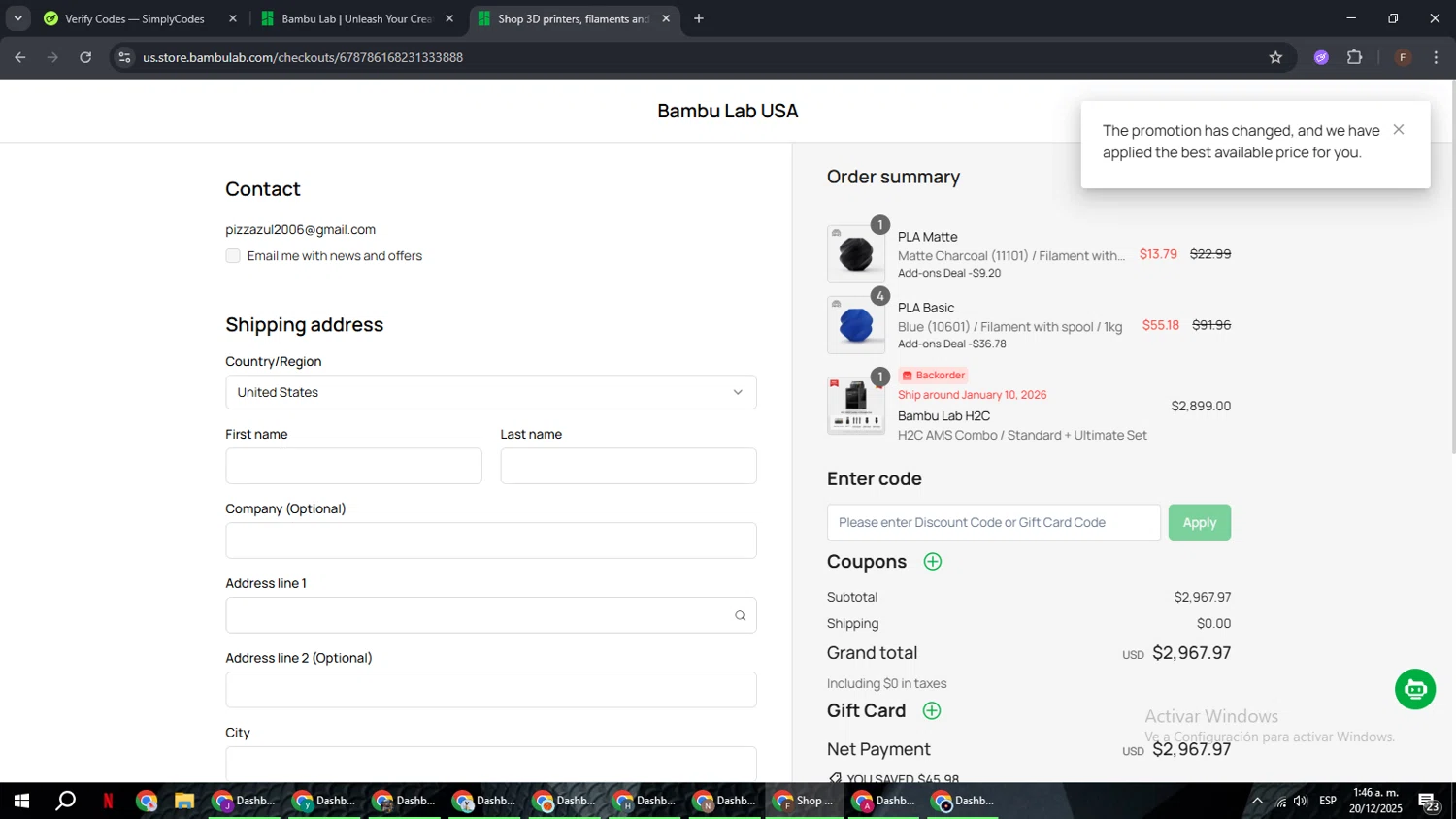
Task: Focus the First name field
Action: (353, 466)
